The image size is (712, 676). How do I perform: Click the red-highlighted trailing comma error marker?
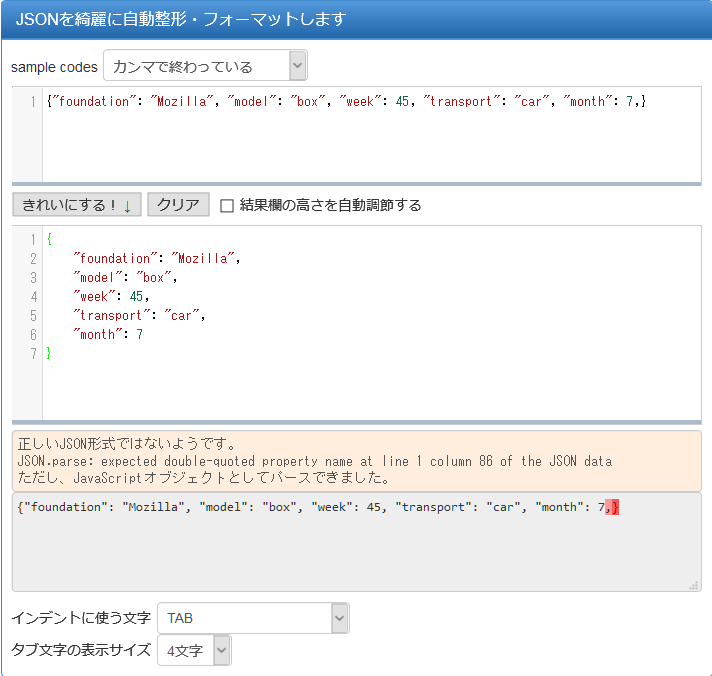tap(612, 507)
